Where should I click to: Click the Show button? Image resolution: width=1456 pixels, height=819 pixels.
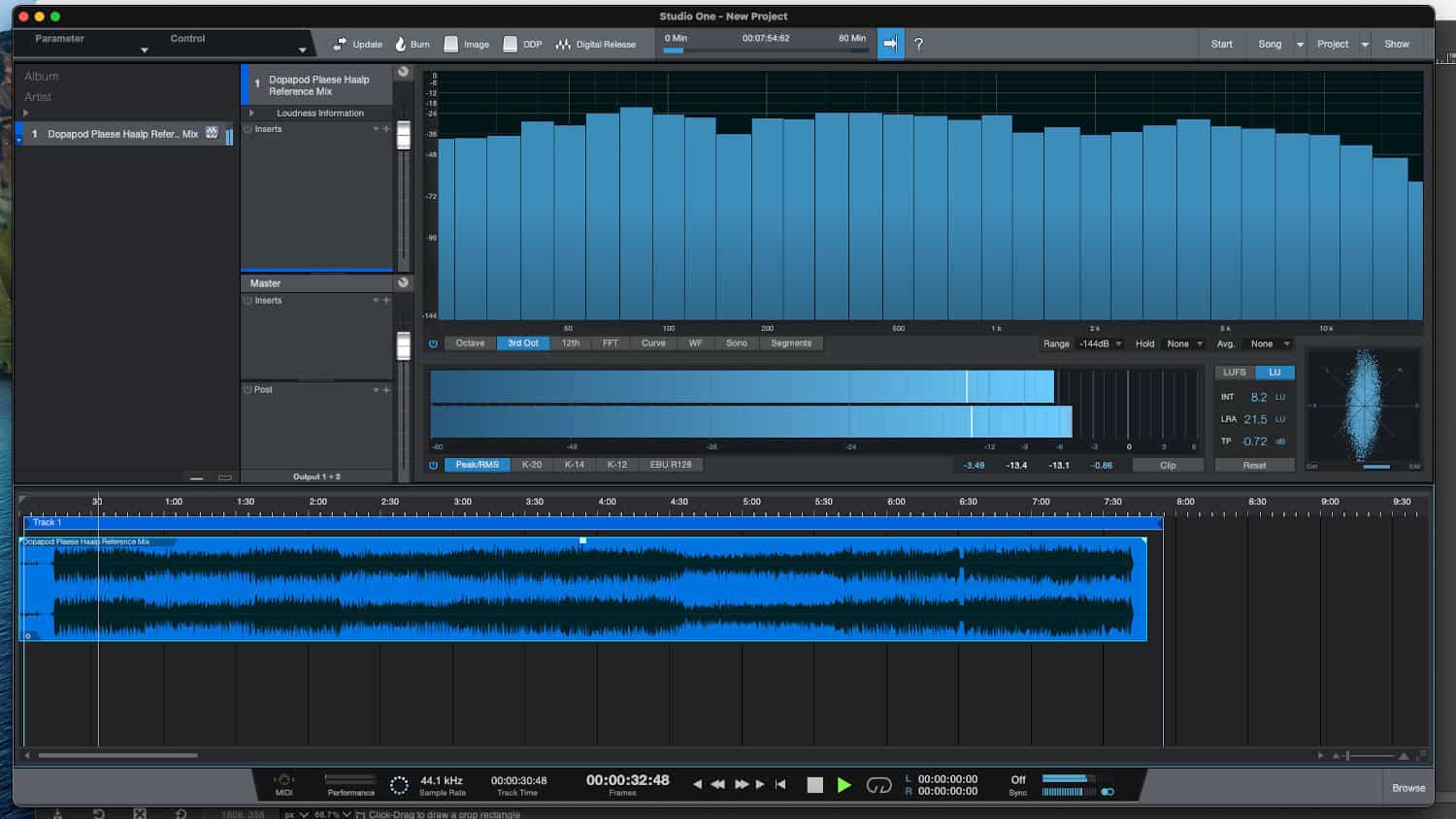(x=1397, y=45)
